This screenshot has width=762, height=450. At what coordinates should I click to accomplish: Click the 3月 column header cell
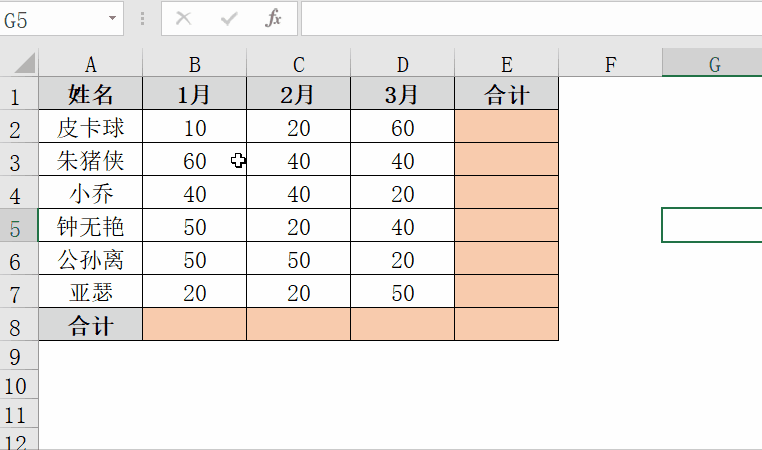[x=403, y=95]
